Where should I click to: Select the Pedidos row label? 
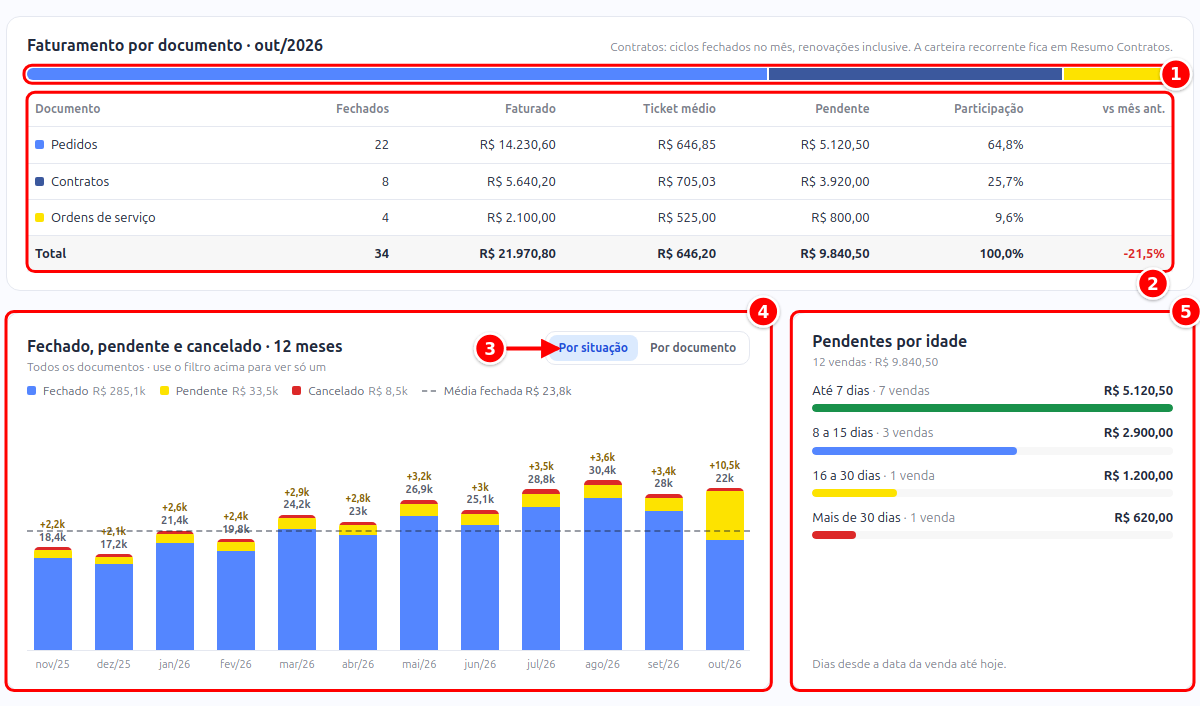[74, 145]
